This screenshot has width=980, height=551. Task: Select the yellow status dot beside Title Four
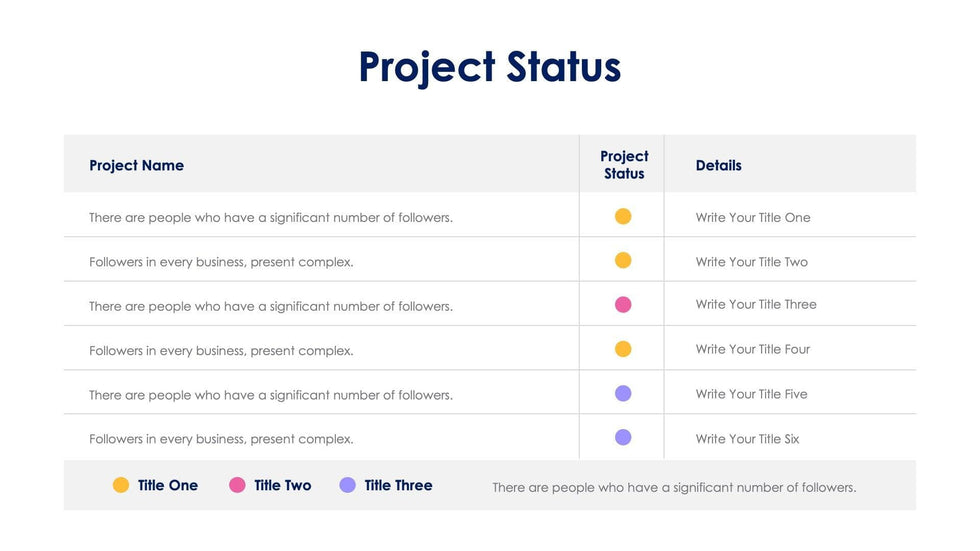click(623, 349)
